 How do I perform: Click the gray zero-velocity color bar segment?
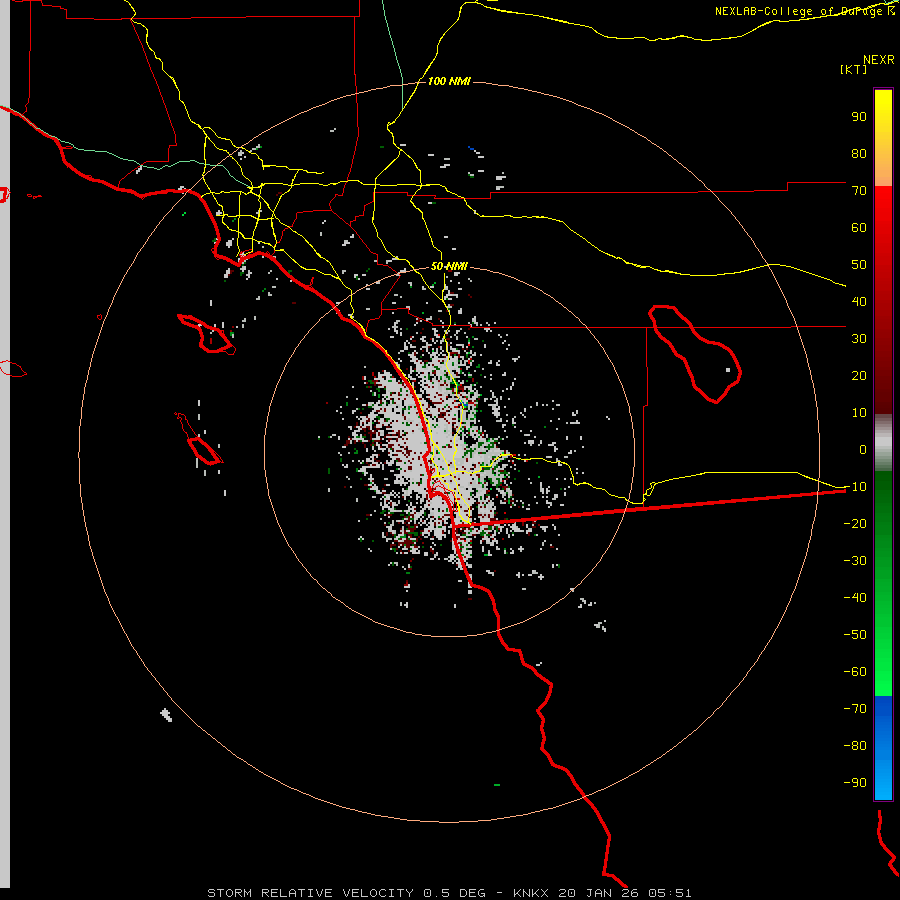pyautogui.click(x=883, y=442)
